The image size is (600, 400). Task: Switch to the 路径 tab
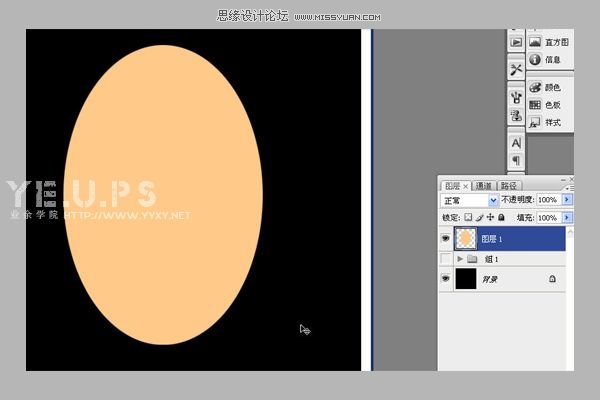coord(509,186)
